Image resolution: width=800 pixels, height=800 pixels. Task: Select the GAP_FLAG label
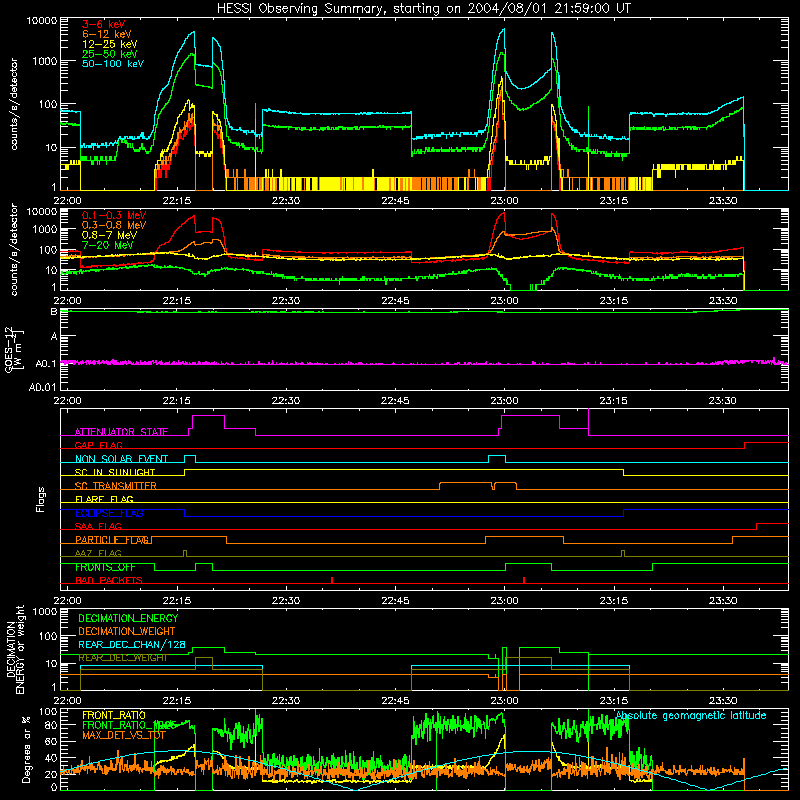pyautogui.click(x=98, y=445)
